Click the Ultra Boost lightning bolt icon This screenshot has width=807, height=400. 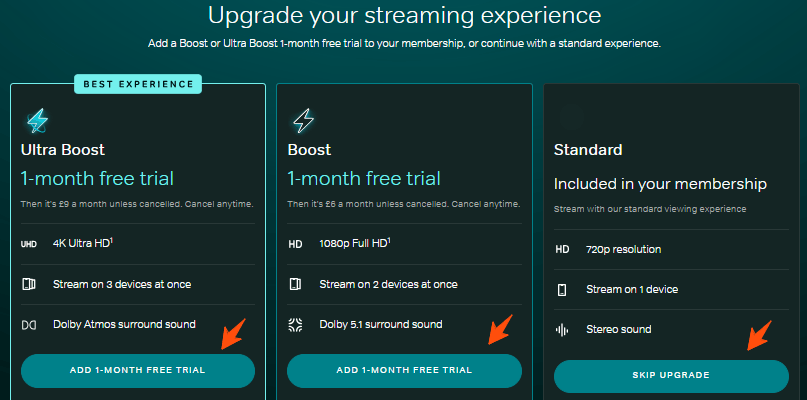(x=37, y=121)
